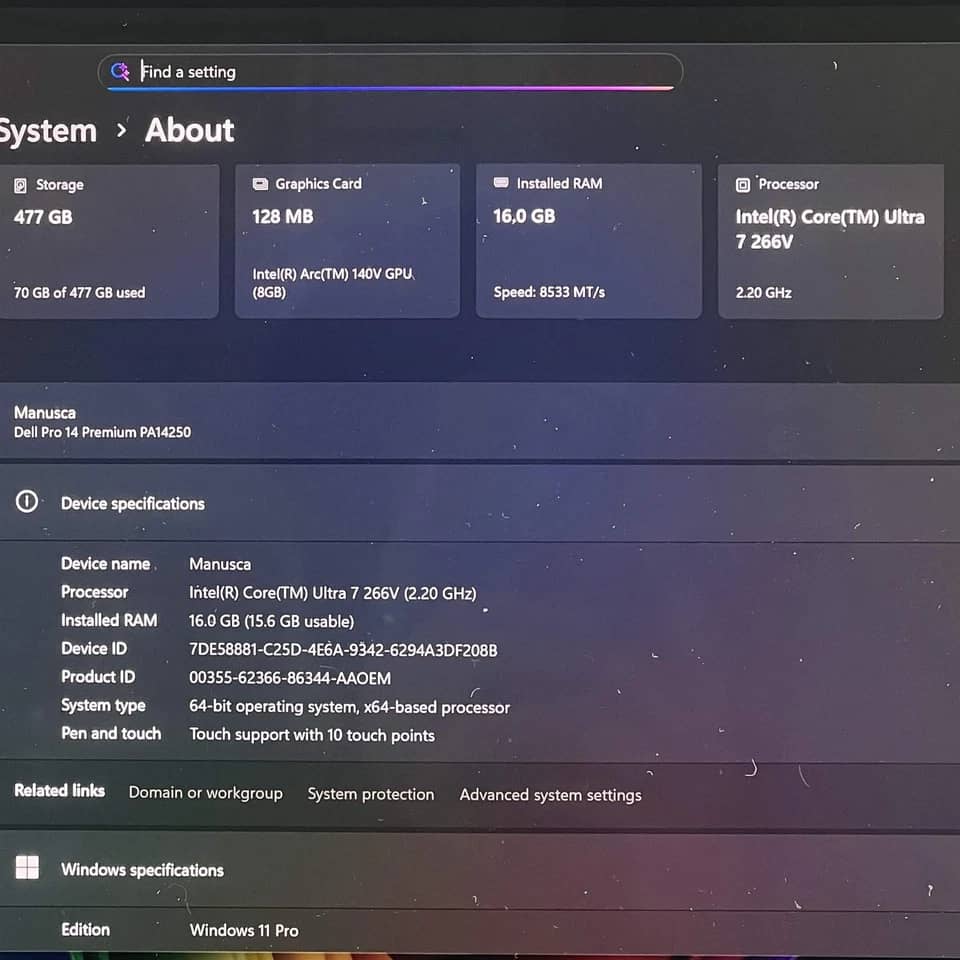Open the Storage card showing 477 GB
Viewport: 960px width, 960px height.
(109, 241)
